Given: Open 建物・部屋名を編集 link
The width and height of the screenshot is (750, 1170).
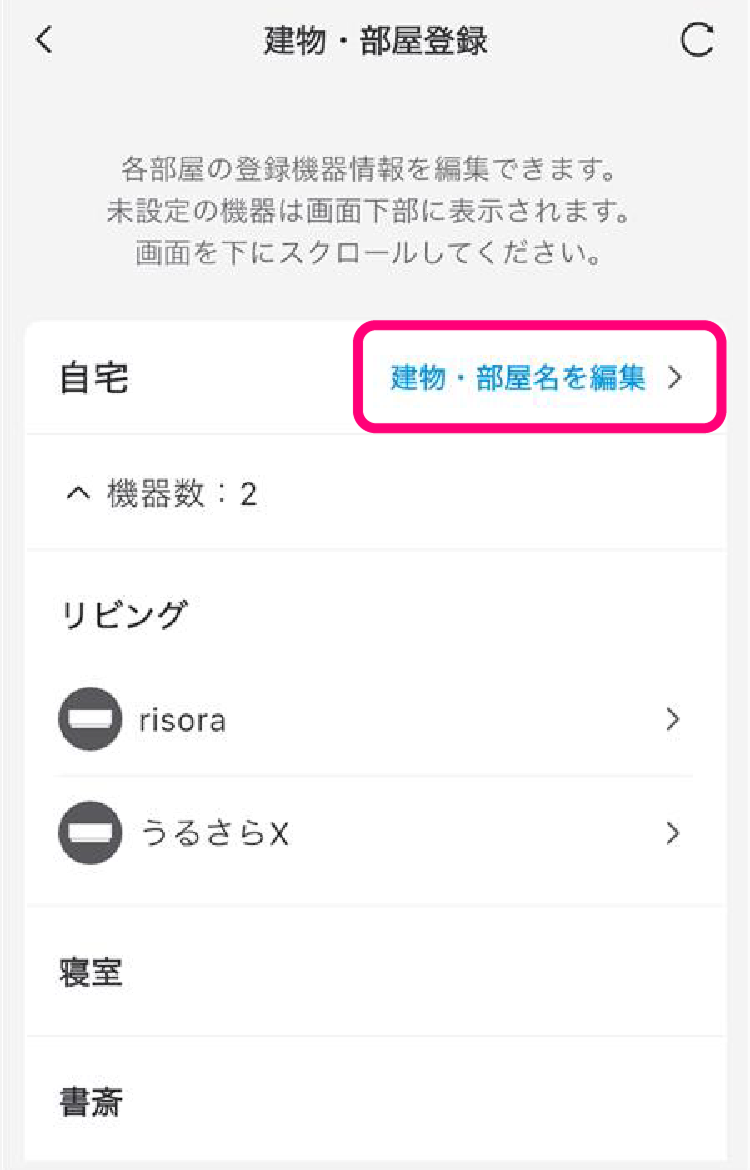Looking at the screenshot, I should [x=518, y=378].
